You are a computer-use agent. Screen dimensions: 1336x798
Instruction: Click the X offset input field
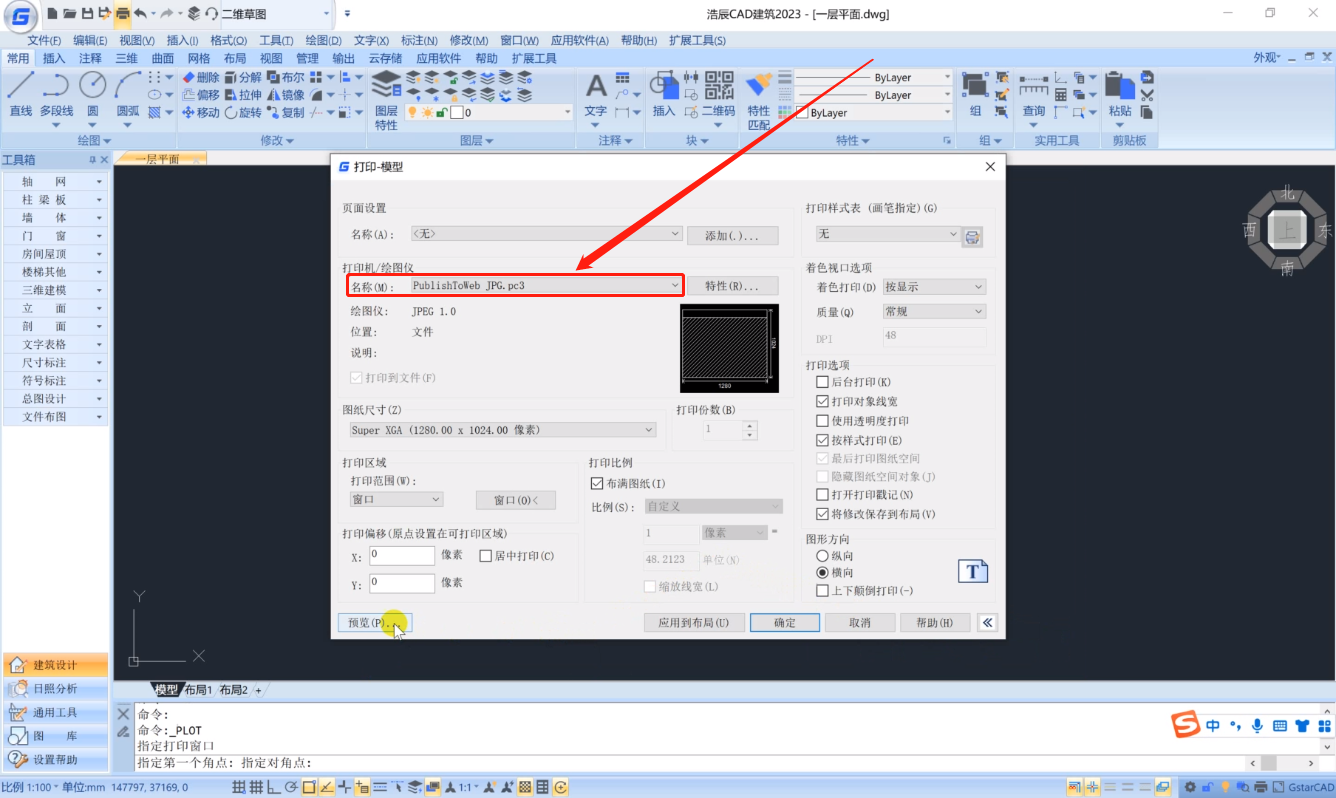coord(402,555)
